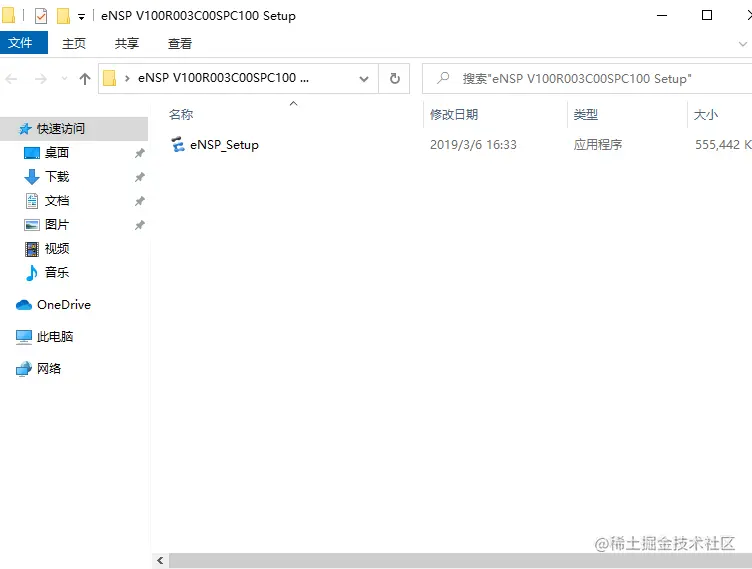This screenshot has width=752, height=569.
Task: Click the 文档 document icon
Action: click(32, 201)
